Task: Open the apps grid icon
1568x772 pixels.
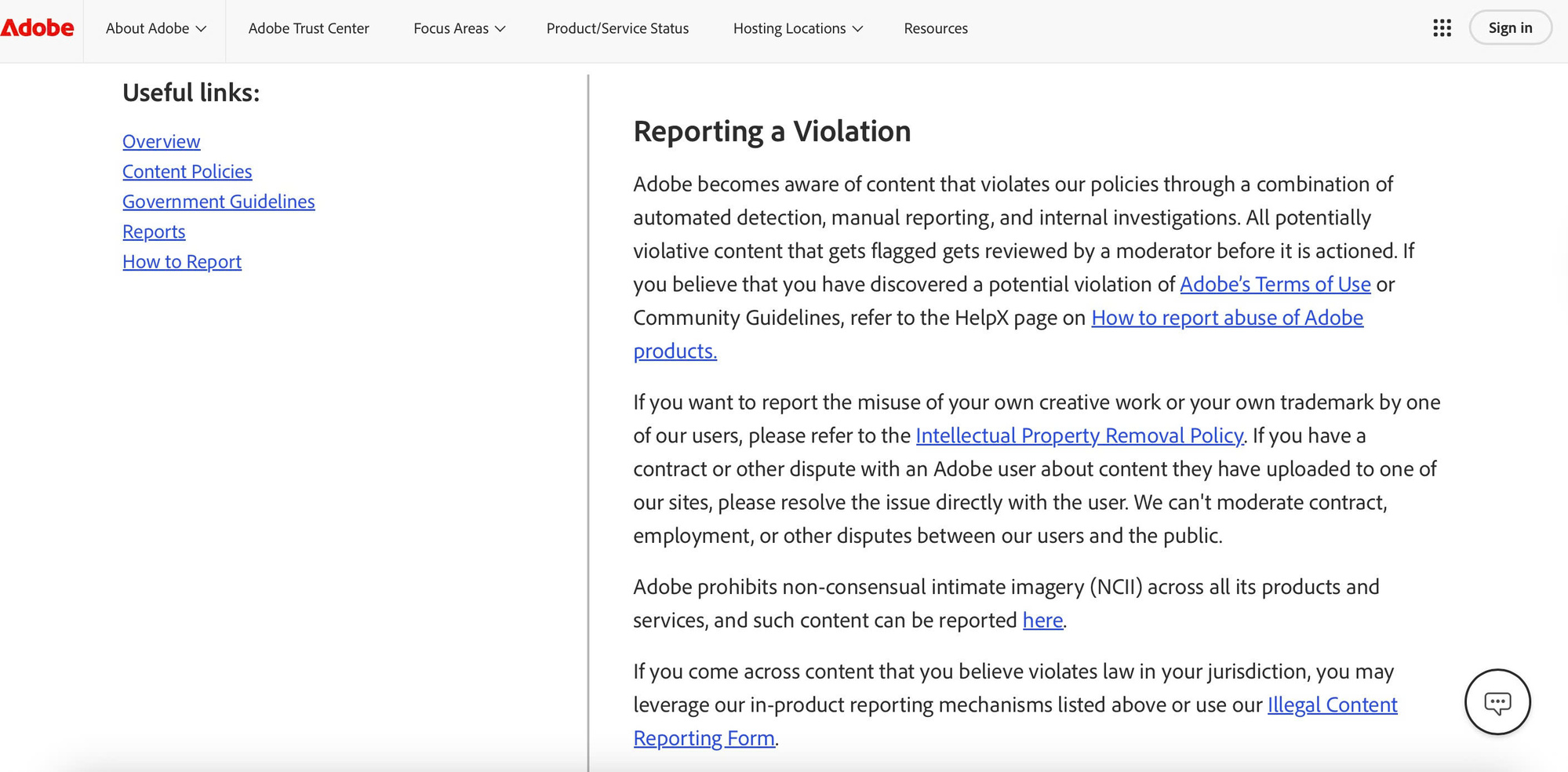Action: (x=1442, y=28)
